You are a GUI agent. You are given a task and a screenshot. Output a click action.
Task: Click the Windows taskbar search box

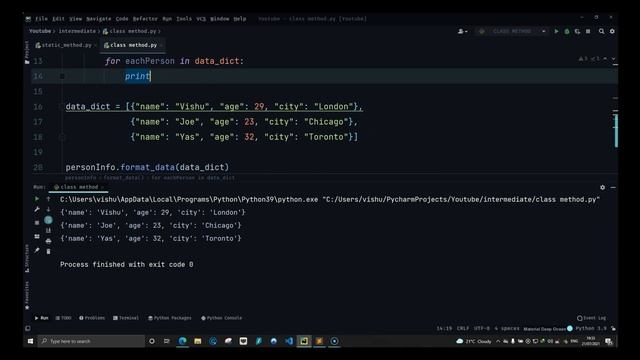[91, 341]
